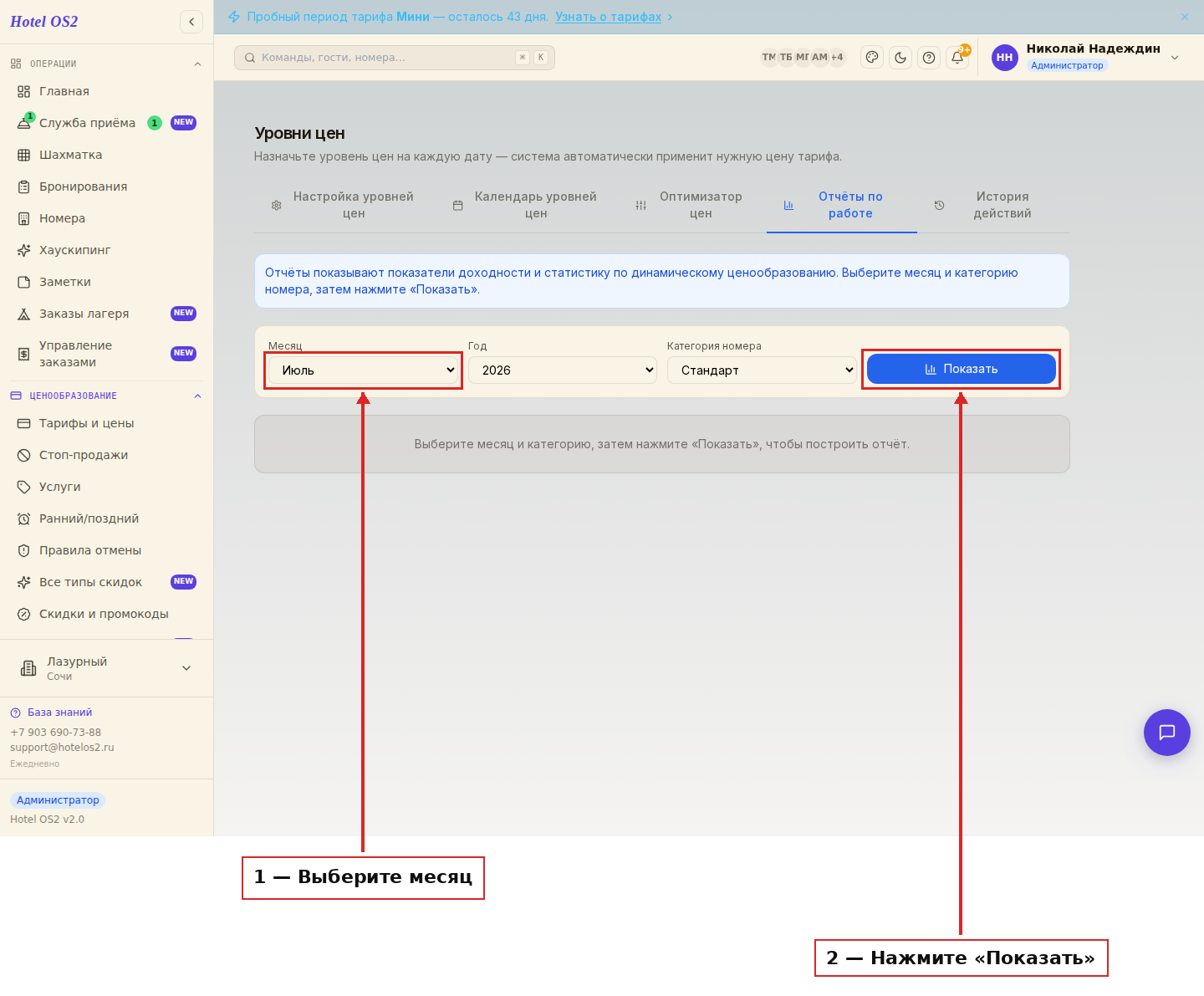Viewport: 1204px width, 996px height.
Task: Click the lightning icon in trial banner
Action: (x=234, y=17)
